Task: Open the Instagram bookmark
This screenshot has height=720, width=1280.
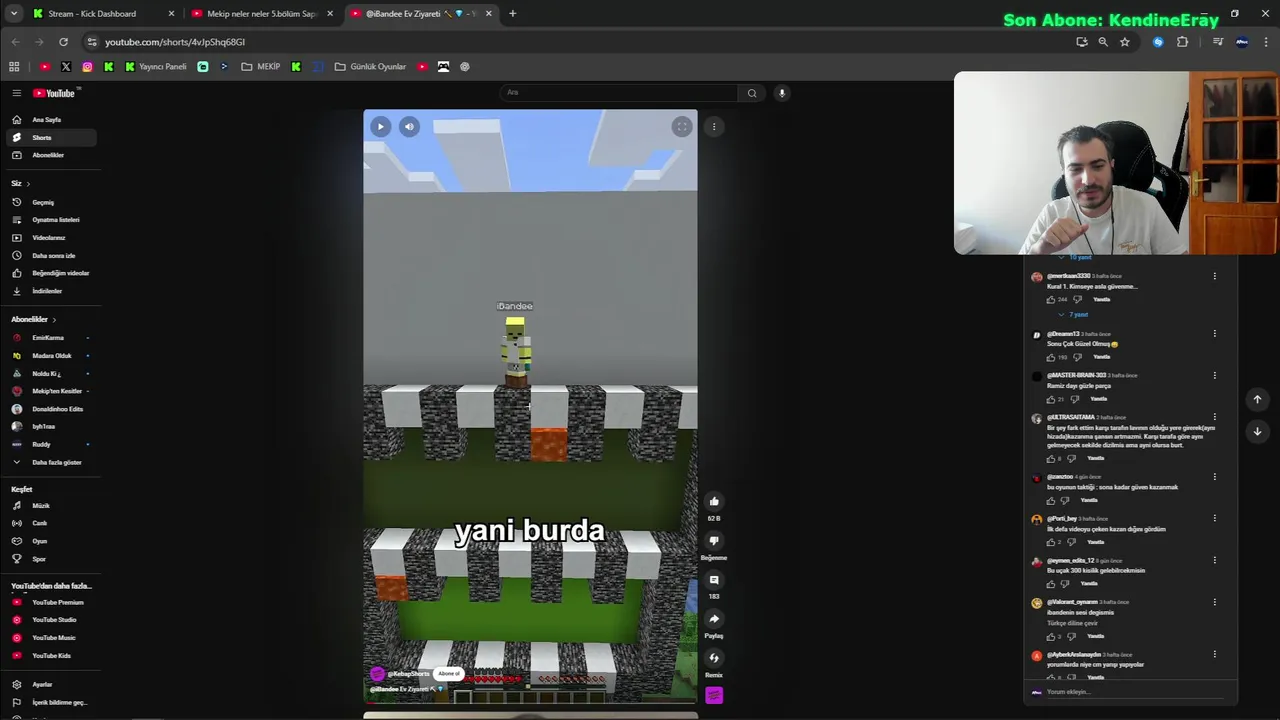Action: (x=87, y=67)
